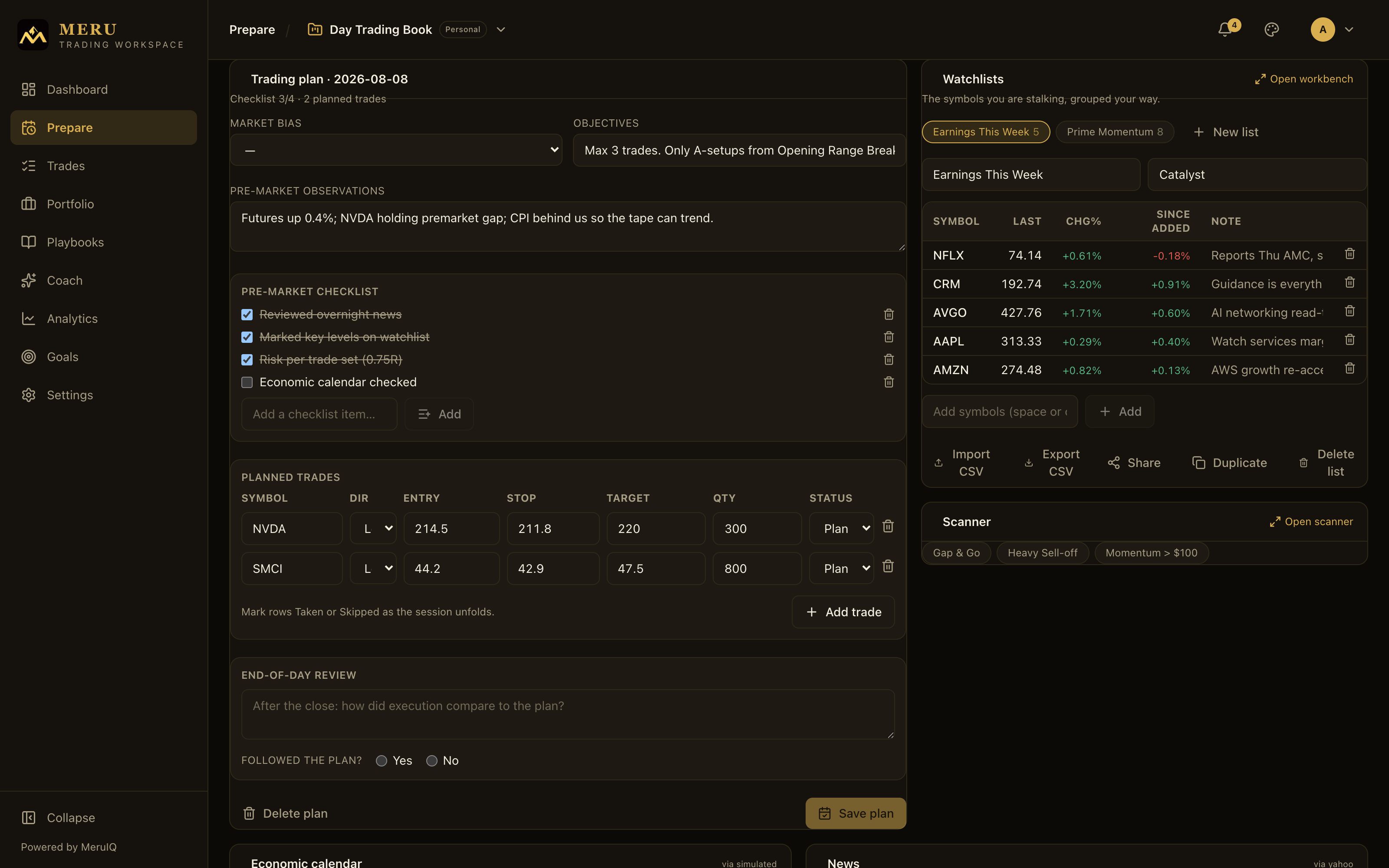Uncheck Reviewed overnight news
Viewport: 1389px width, 868px height.
click(247, 315)
